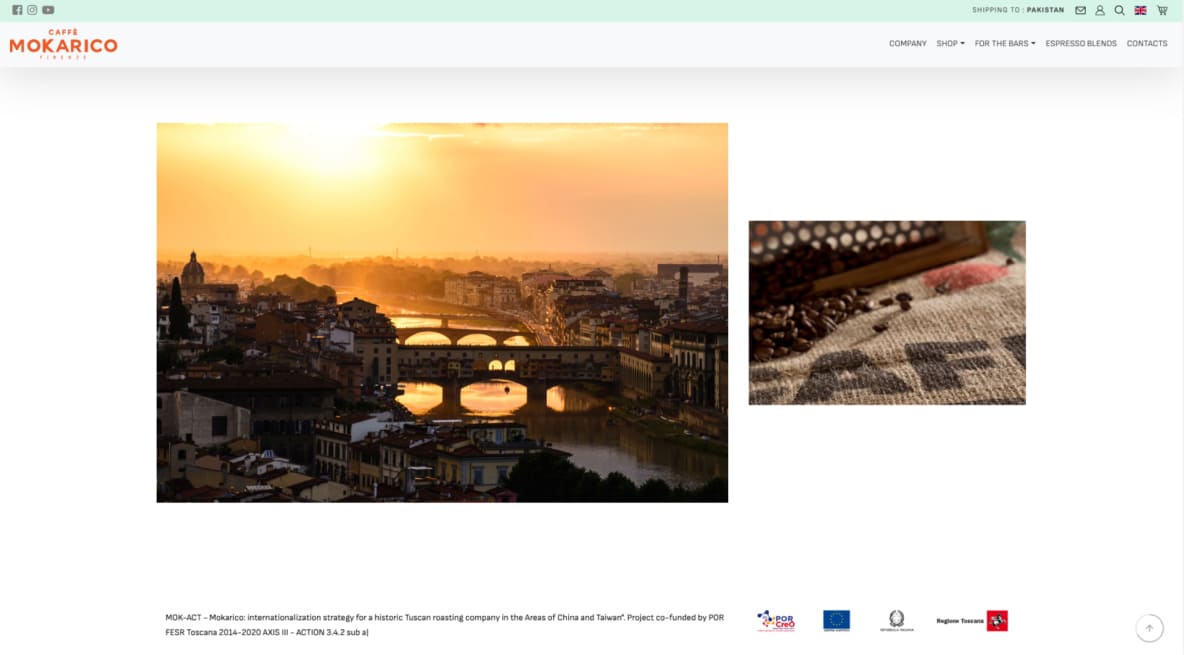This screenshot has height=655, width=1184.
Task: Click the coffee beans sack image
Action: click(x=887, y=312)
